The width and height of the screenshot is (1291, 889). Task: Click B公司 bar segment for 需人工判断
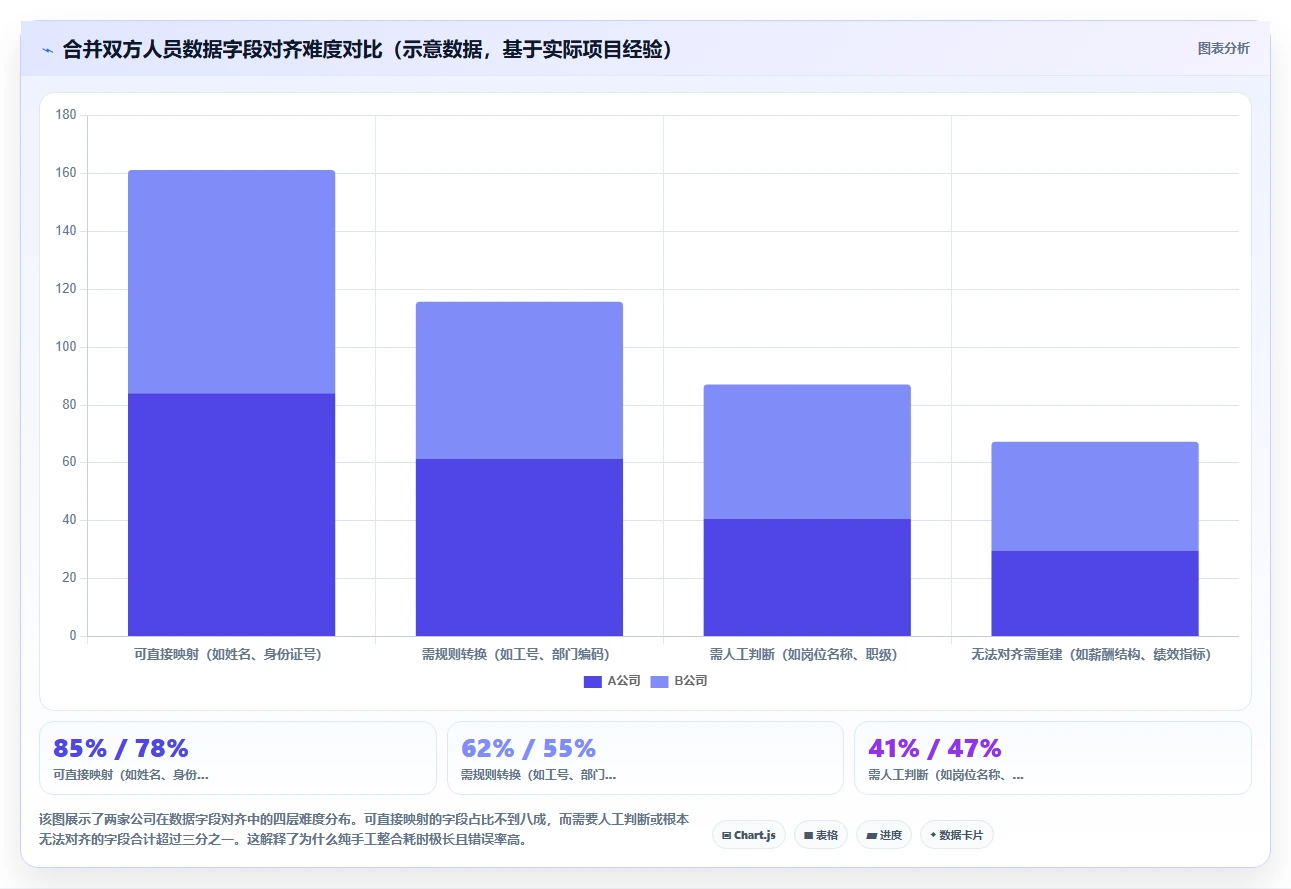pos(807,451)
